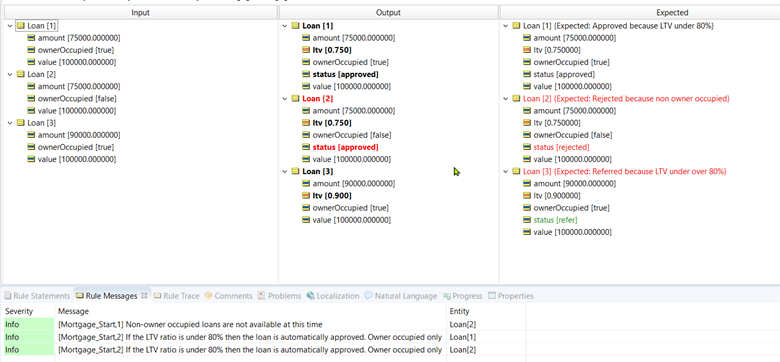Select 'Loan [3] {Expected: Referred because LTV under over 80%}' label
This screenshot has height=362, width=780.
625,172
